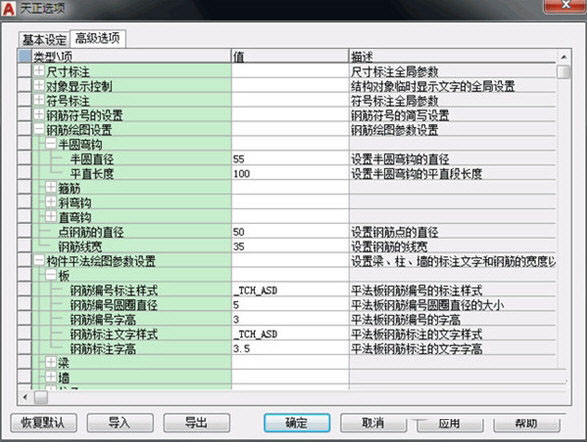The height and width of the screenshot is (442, 587).
Task: Close the 天正选项 dialog
Action: [x=565, y=5]
